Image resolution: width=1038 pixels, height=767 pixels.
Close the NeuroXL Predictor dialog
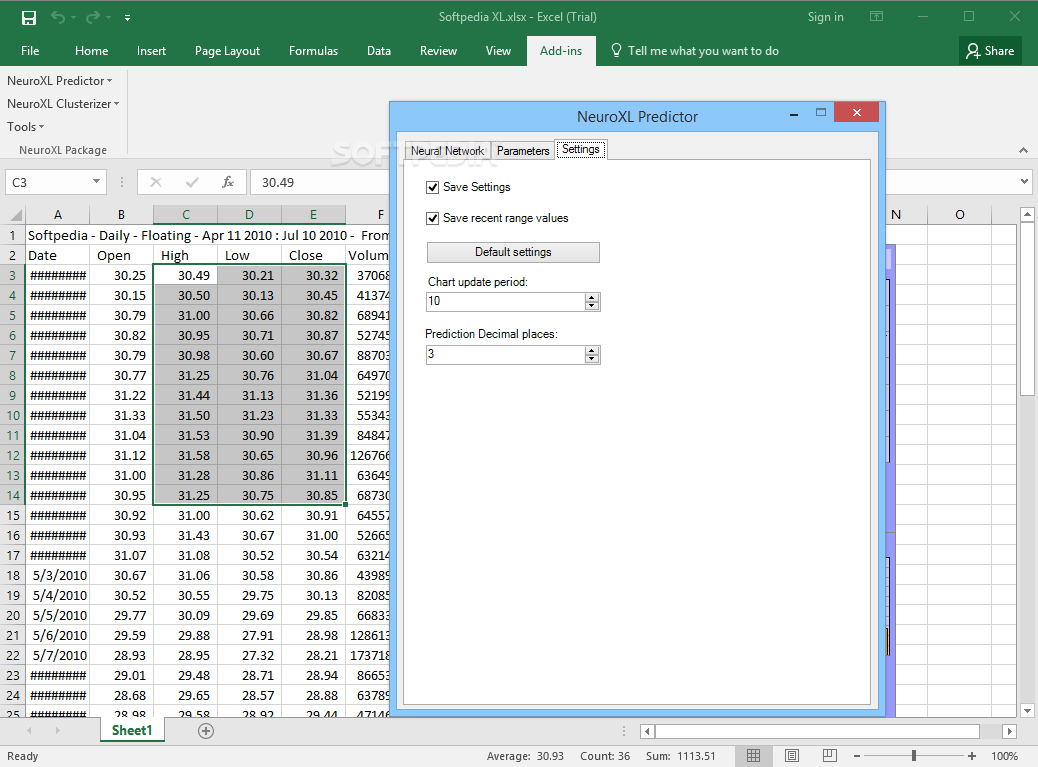[857, 113]
